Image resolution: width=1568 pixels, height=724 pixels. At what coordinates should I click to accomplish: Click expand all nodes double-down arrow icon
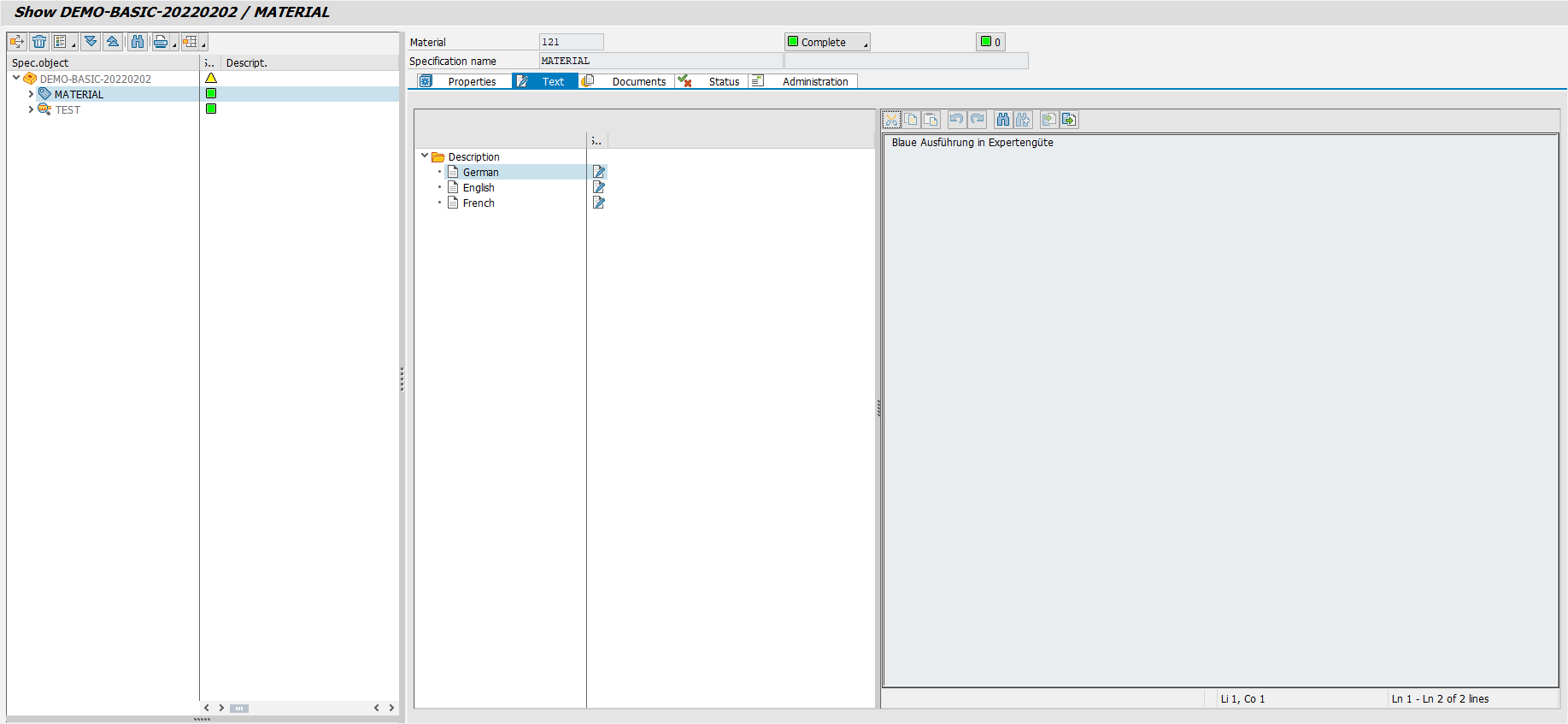click(x=91, y=42)
